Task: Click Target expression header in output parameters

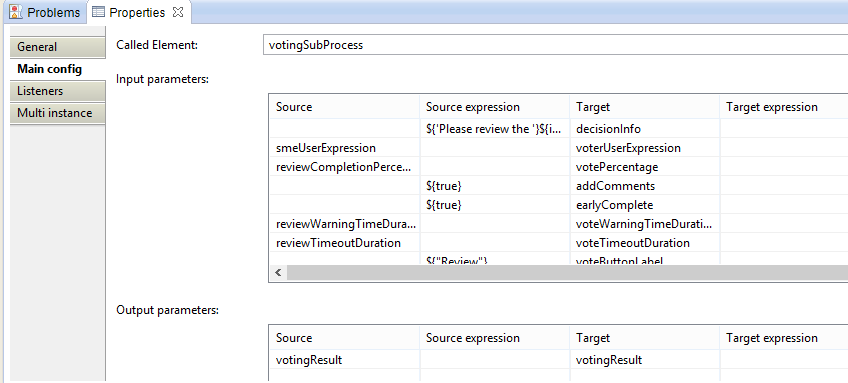Action: click(x=784, y=338)
